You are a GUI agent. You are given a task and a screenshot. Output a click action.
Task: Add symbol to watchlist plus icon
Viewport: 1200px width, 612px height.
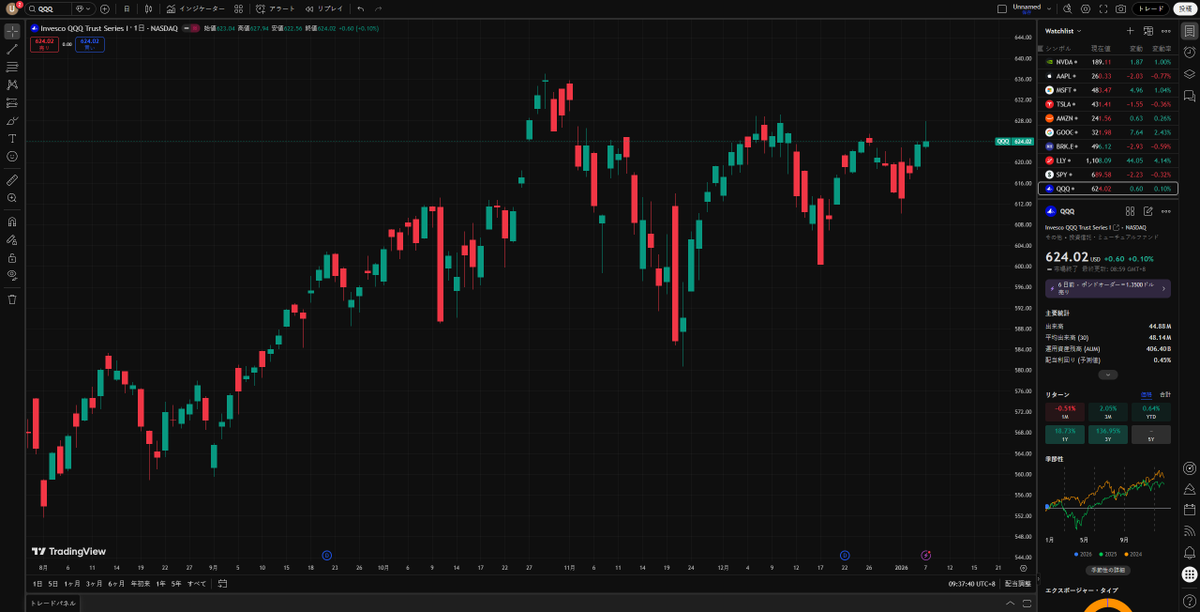(x=1130, y=31)
